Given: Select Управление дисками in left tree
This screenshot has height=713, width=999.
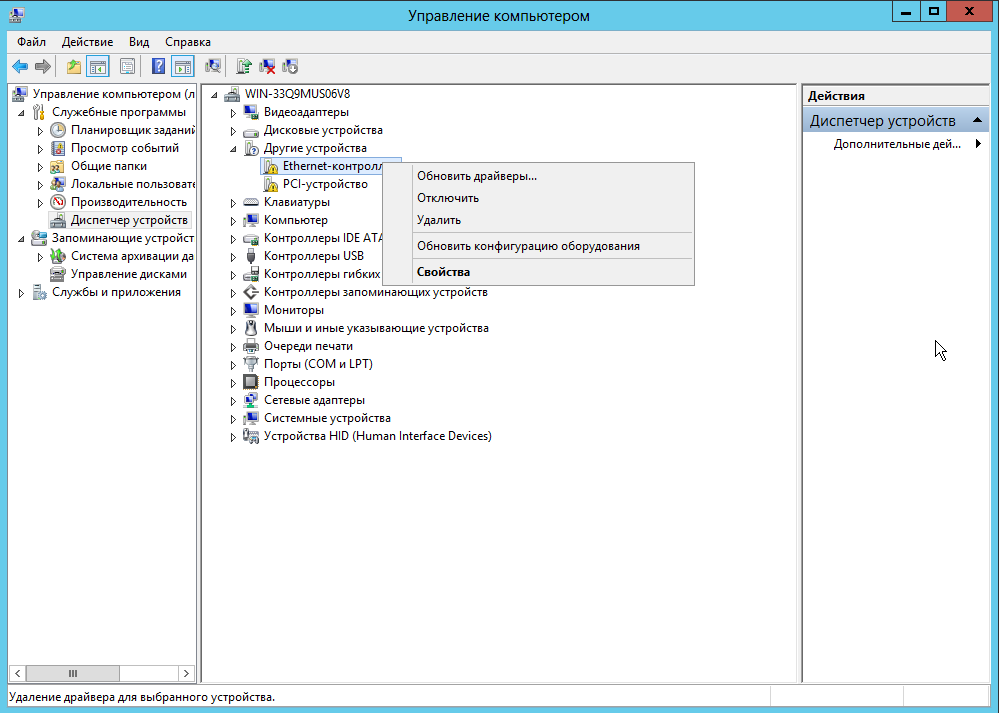Looking at the screenshot, I should (128, 274).
